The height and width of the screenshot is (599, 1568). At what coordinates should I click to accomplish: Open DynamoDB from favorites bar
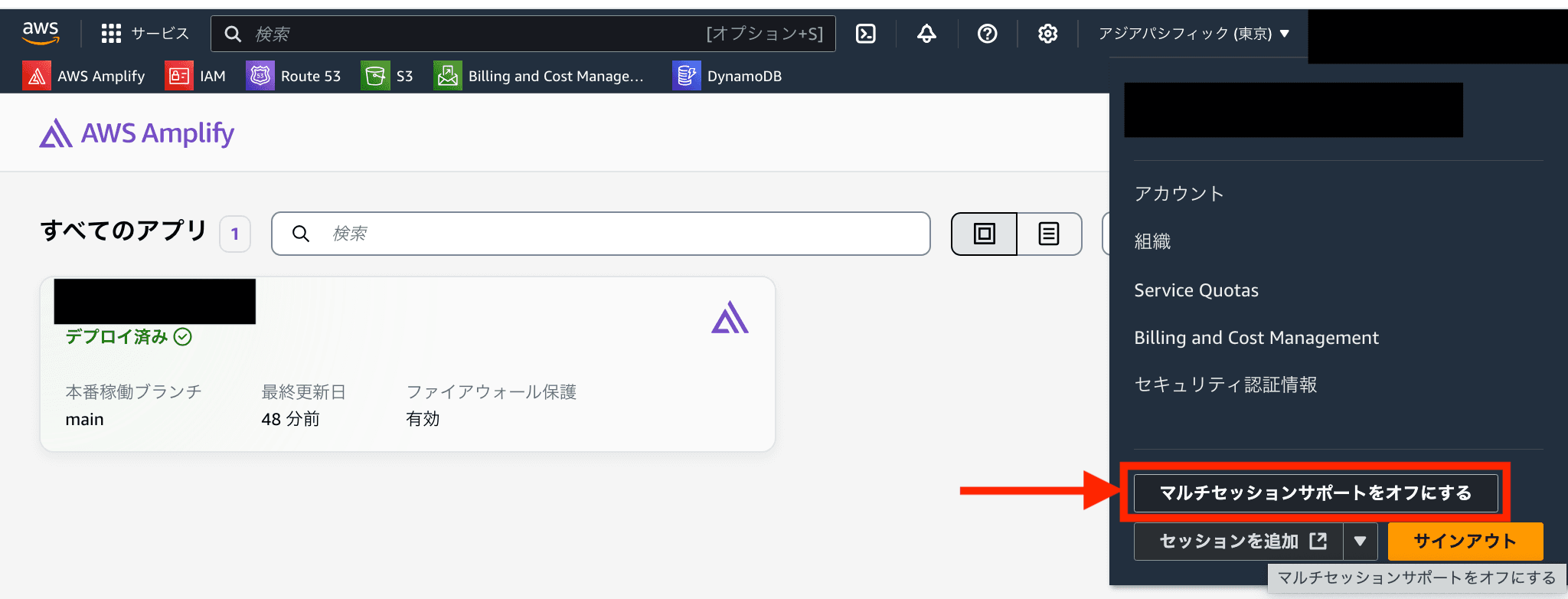coord(727,76)
